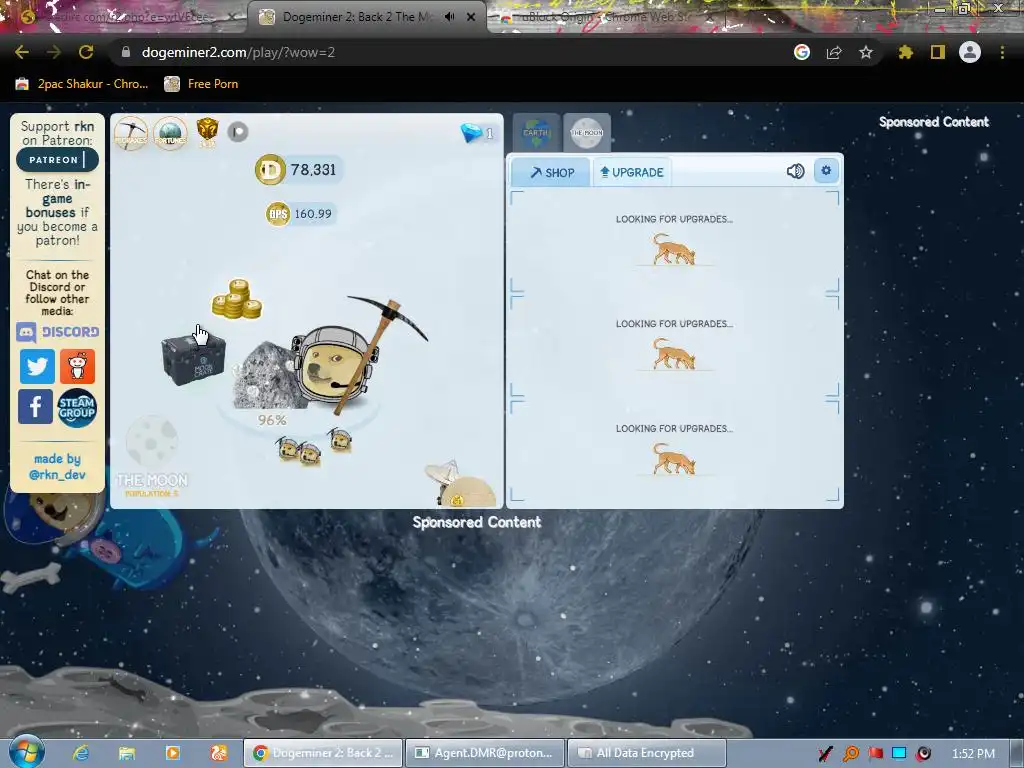
Task: Open the Reddit icon
Action: [x=77, y=366]
